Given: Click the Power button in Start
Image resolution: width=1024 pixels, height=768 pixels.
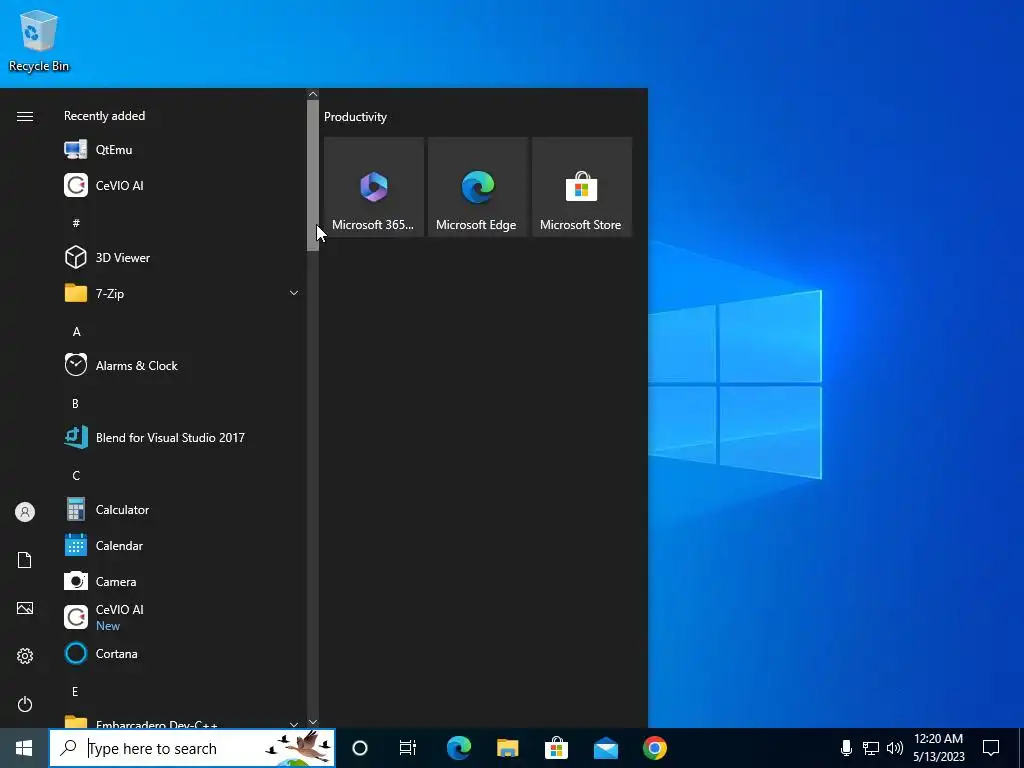Looking at the screenshot, I should [25, 704].
